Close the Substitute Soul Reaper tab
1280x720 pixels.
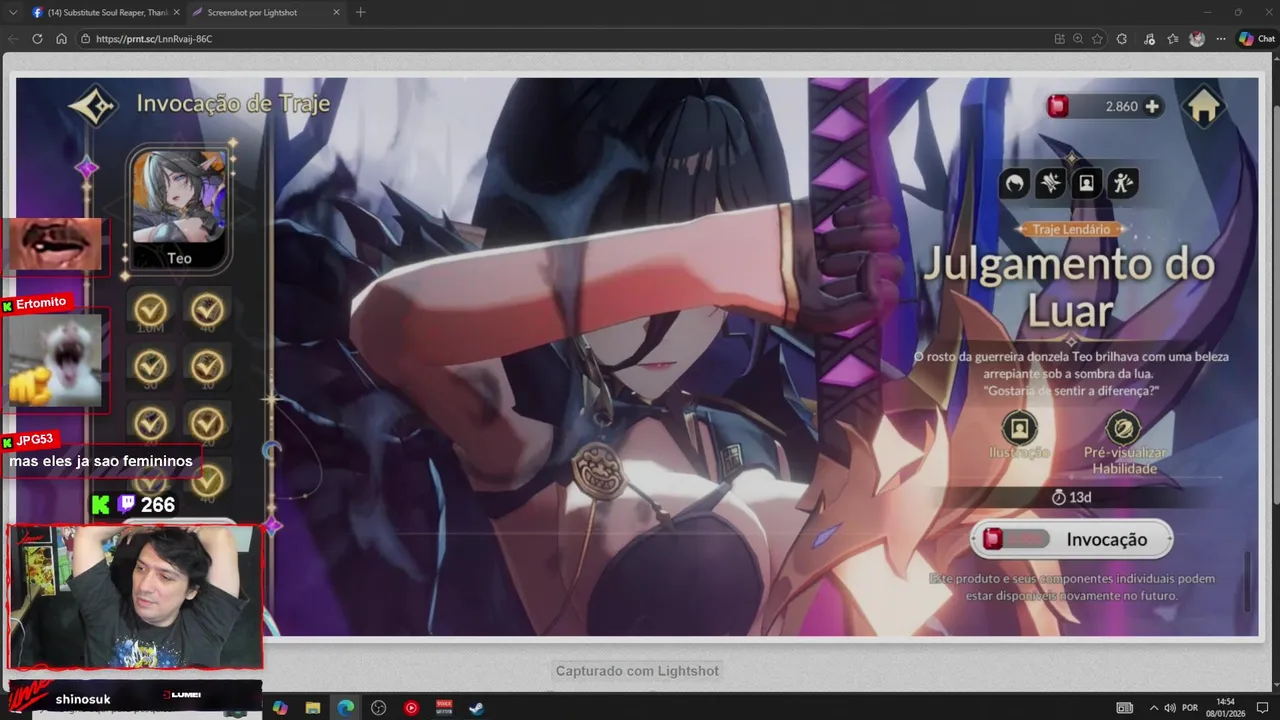tap(176, 12)
